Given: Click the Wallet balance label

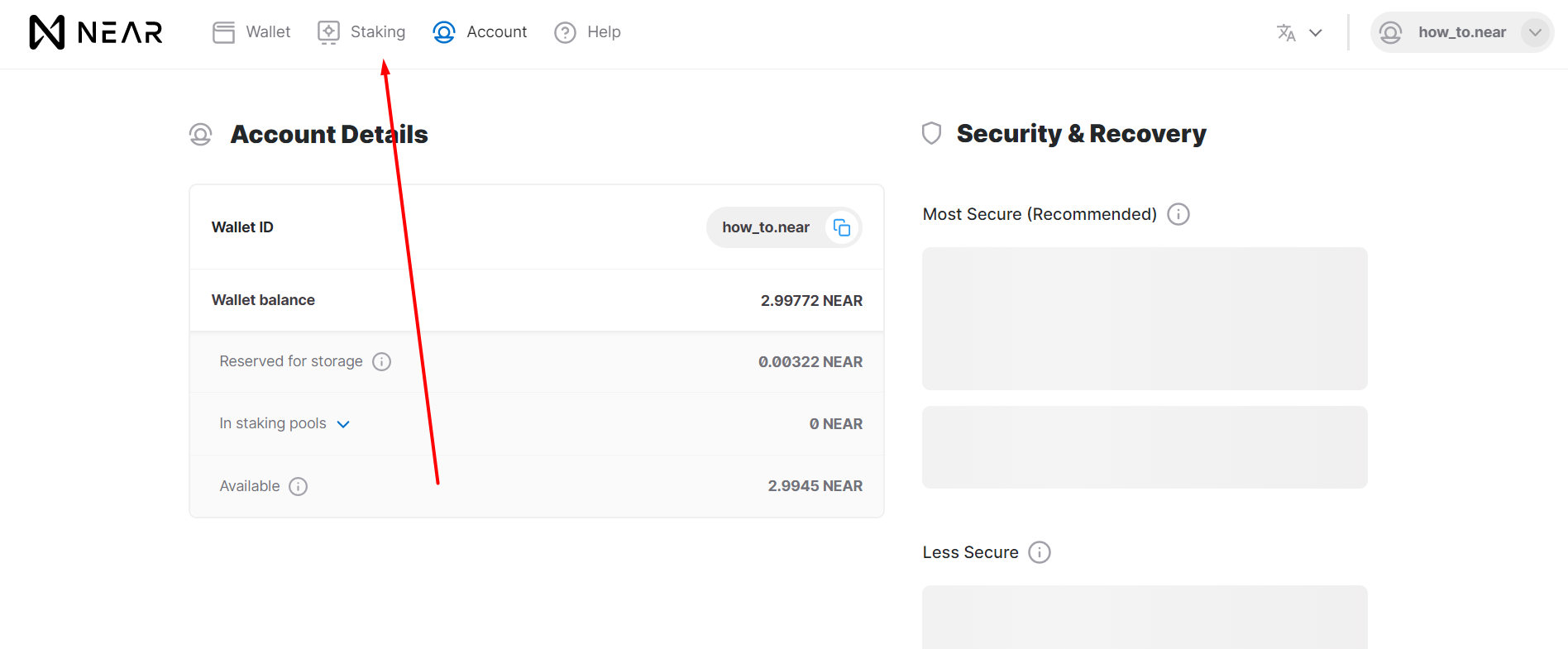Looking at the screenshot, I should (263, 300).
